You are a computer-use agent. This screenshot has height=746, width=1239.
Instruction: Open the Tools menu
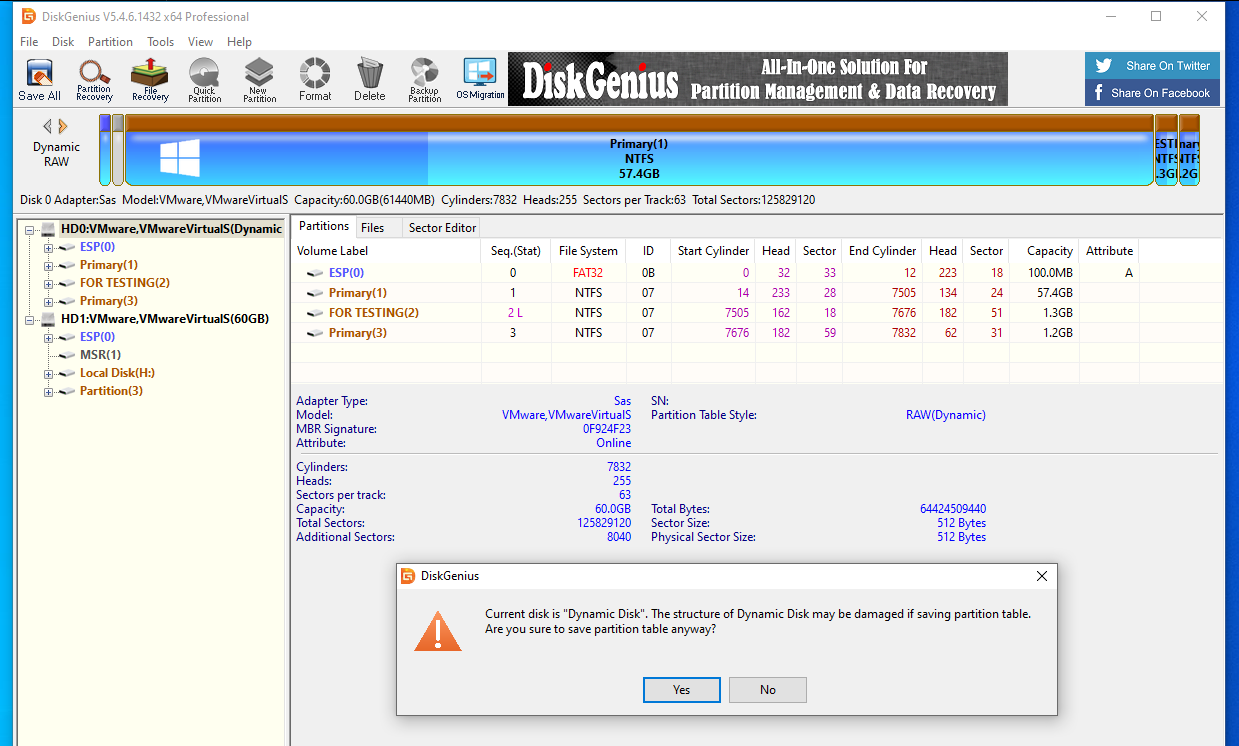[160, 42]
